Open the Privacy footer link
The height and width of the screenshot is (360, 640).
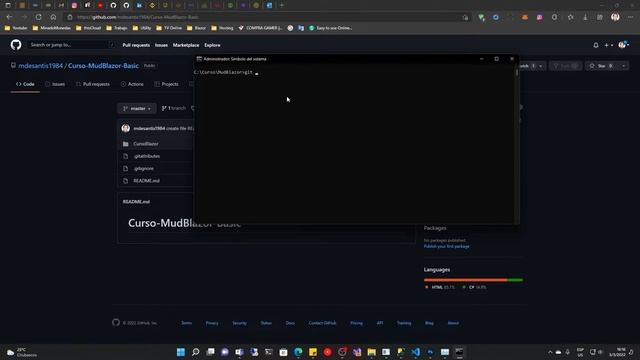(212, 323)
